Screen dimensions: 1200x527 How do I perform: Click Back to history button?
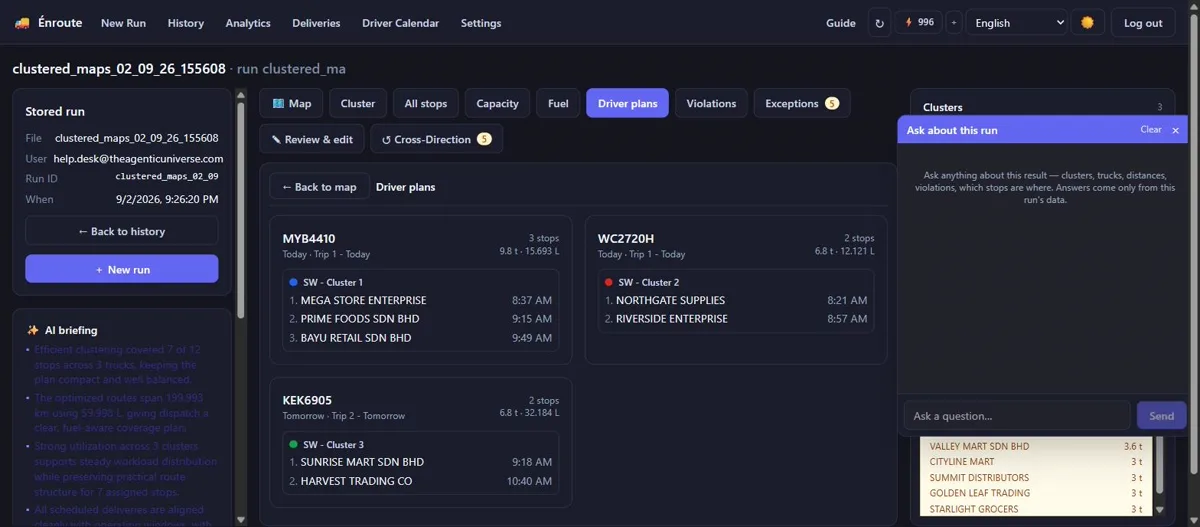tap(121, 231)
